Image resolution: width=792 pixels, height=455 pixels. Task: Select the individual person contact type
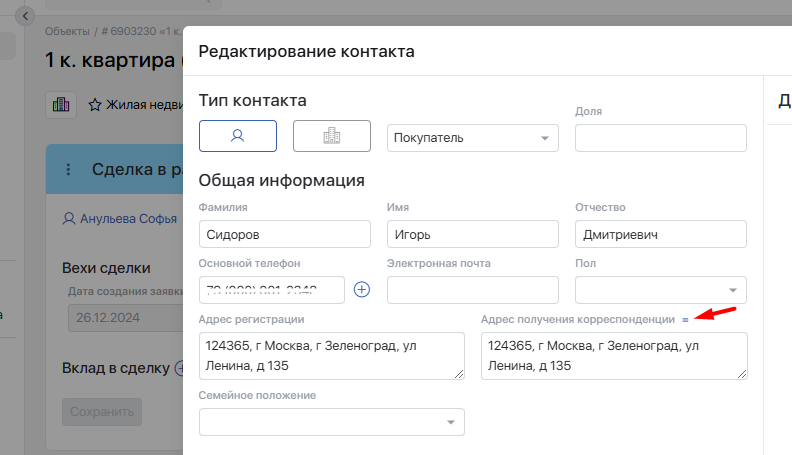click(x=238, y=136)
